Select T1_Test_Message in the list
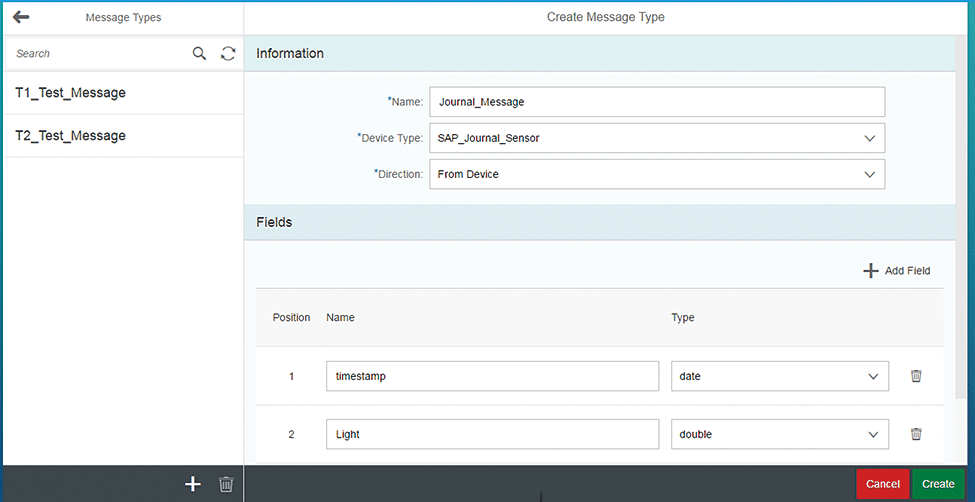975x502 pixels. tap(70, 93)
